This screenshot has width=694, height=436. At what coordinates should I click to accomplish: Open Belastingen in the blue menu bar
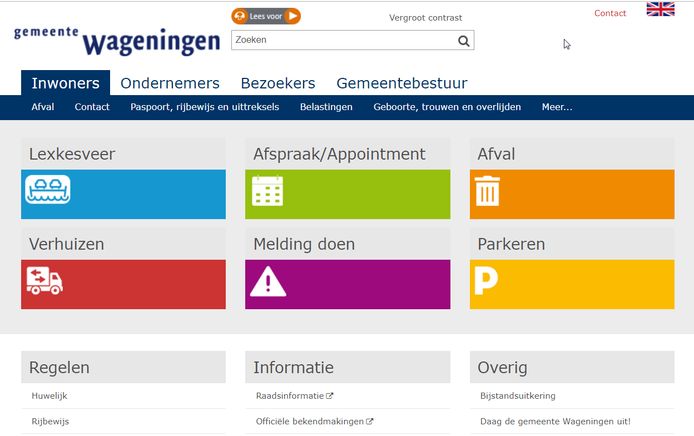coord(326,107)
